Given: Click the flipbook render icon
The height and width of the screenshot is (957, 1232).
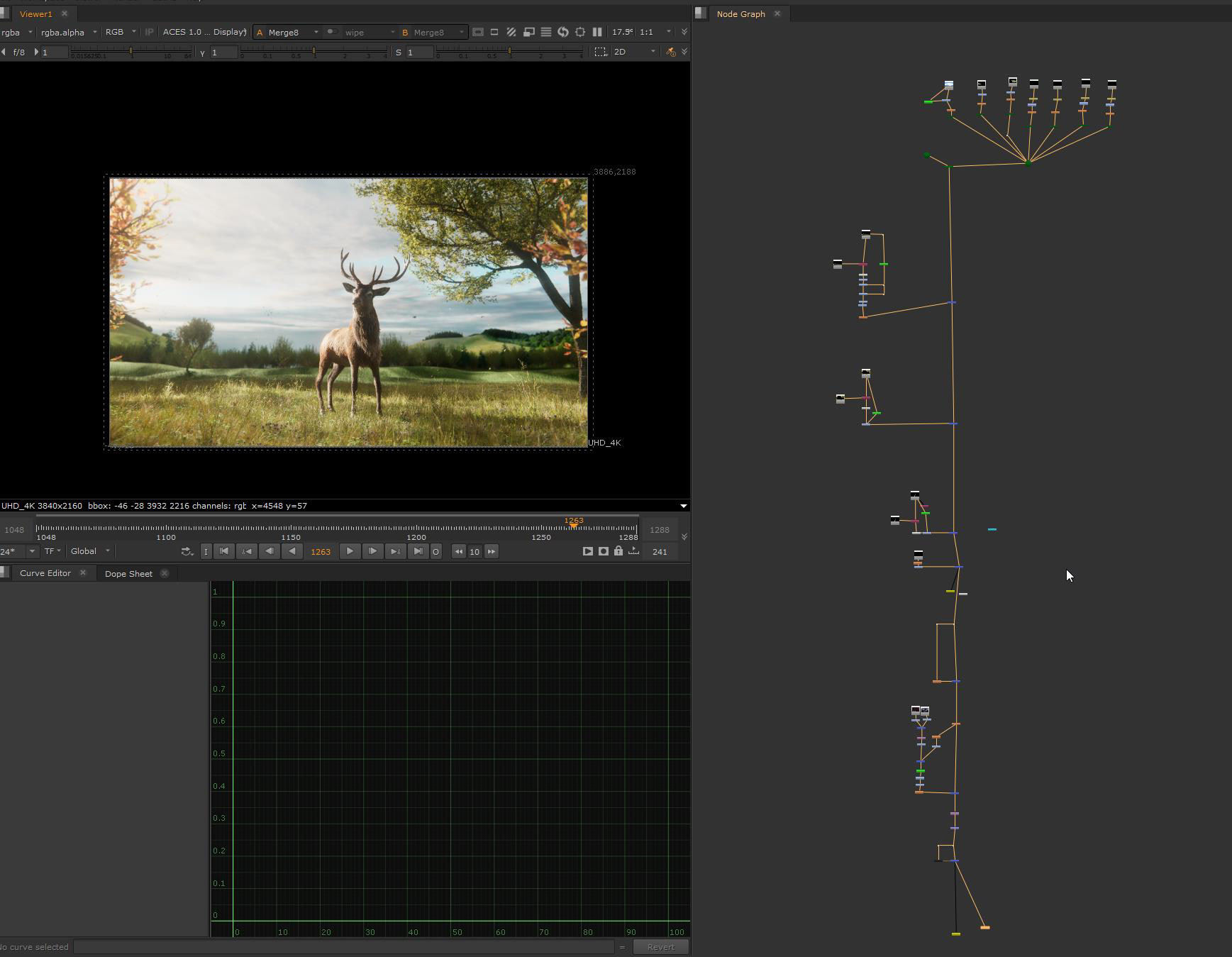Looking at the screenshot, I should (x=588, y=551).
